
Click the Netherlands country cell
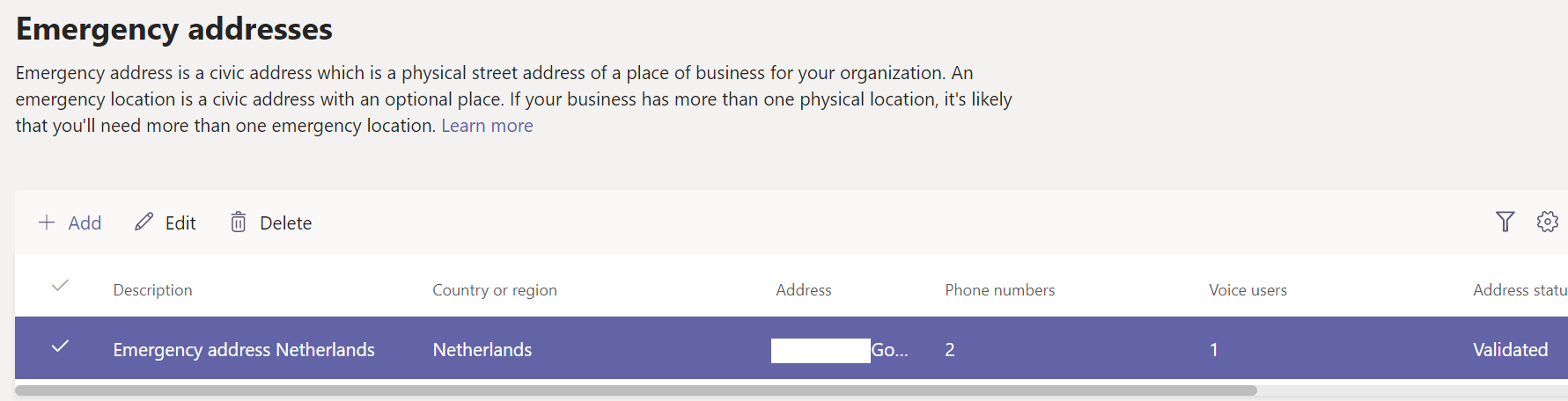click(x=482, y=350)
